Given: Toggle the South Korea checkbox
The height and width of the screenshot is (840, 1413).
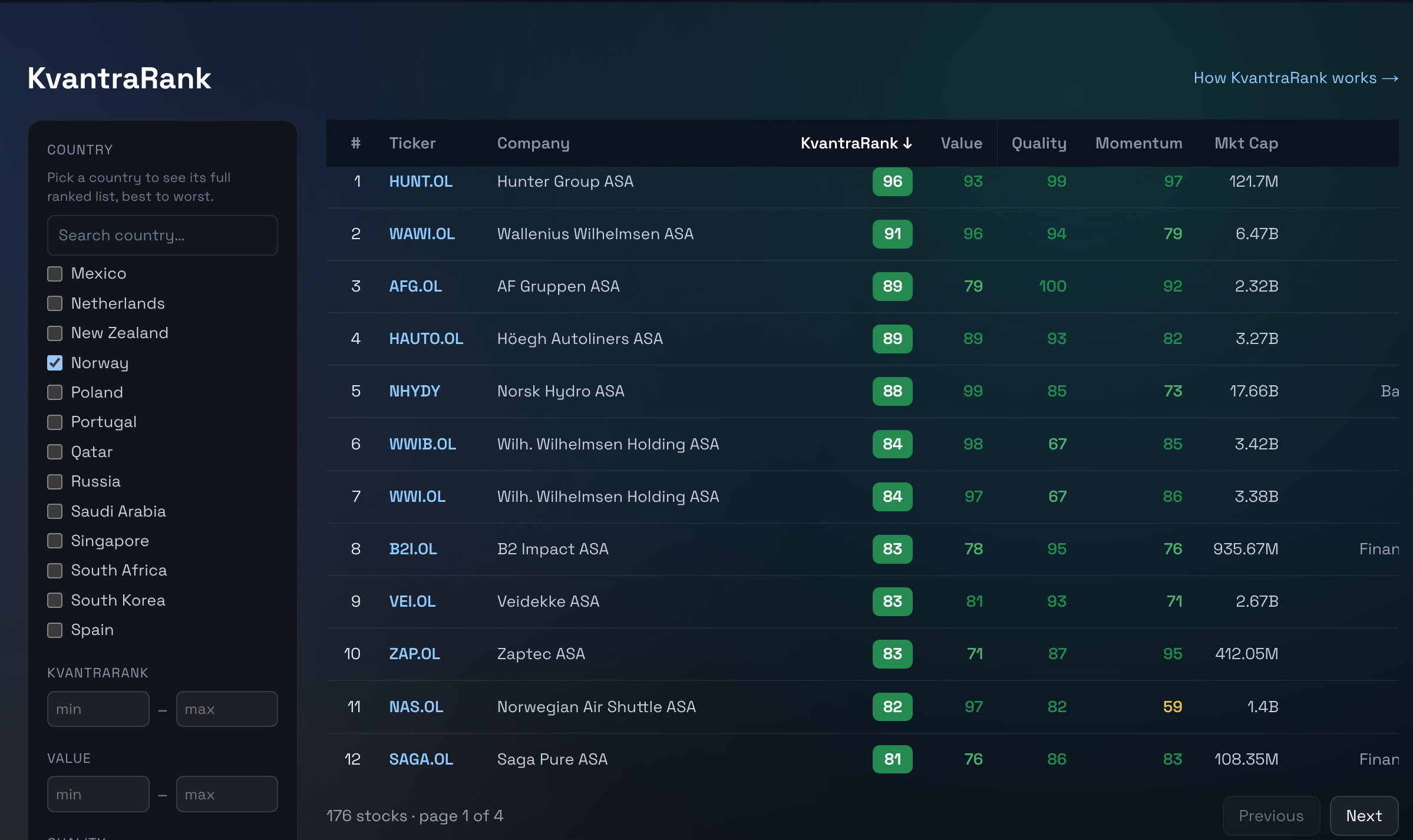Looking at the screenshot, I should (x=55, y=600).
